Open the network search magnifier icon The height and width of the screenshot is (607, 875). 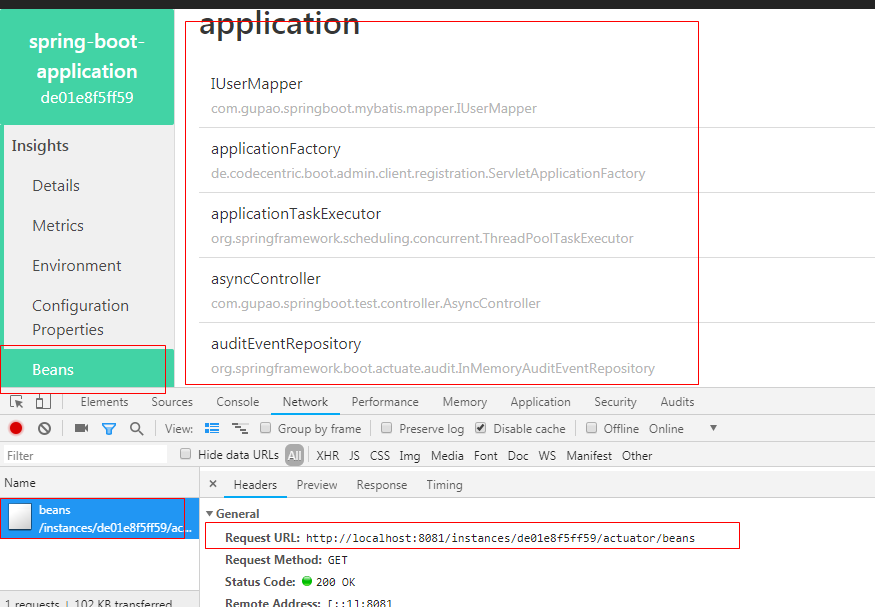pyautogui.click(x=136, y=428)
